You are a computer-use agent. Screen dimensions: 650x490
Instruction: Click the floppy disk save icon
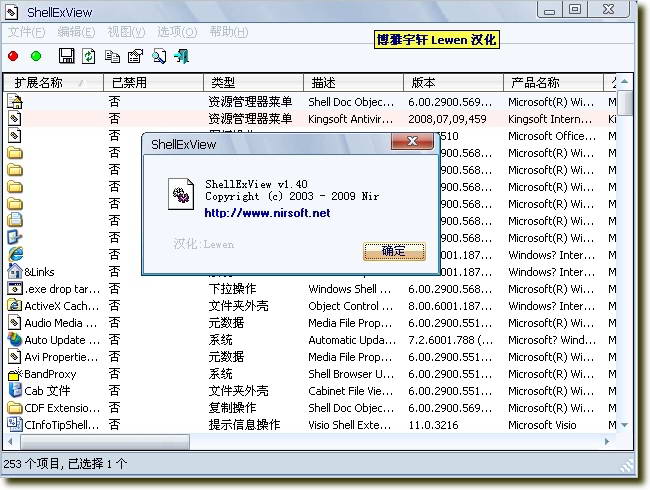(66, 56)
